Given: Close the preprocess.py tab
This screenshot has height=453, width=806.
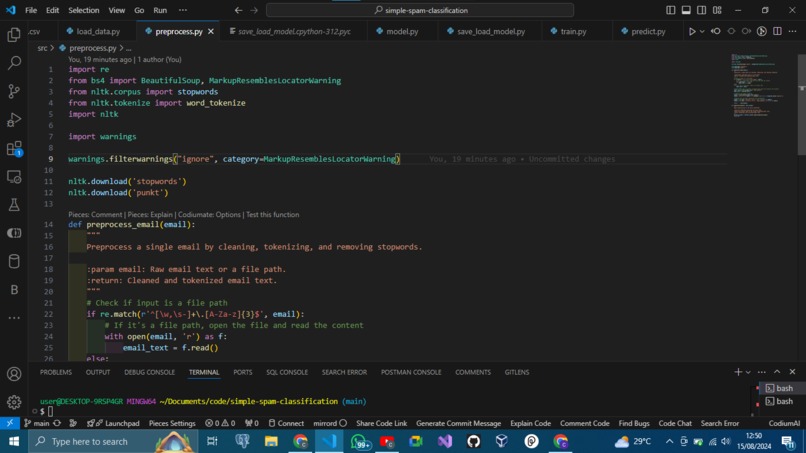Looking at the screenshot, I should click(211, 31).
